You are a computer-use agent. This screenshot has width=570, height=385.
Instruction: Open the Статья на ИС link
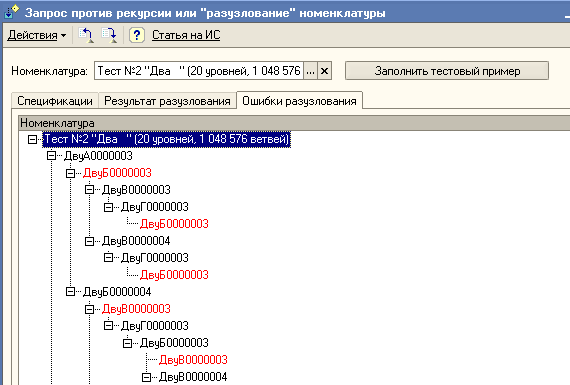tap(186, 35)
